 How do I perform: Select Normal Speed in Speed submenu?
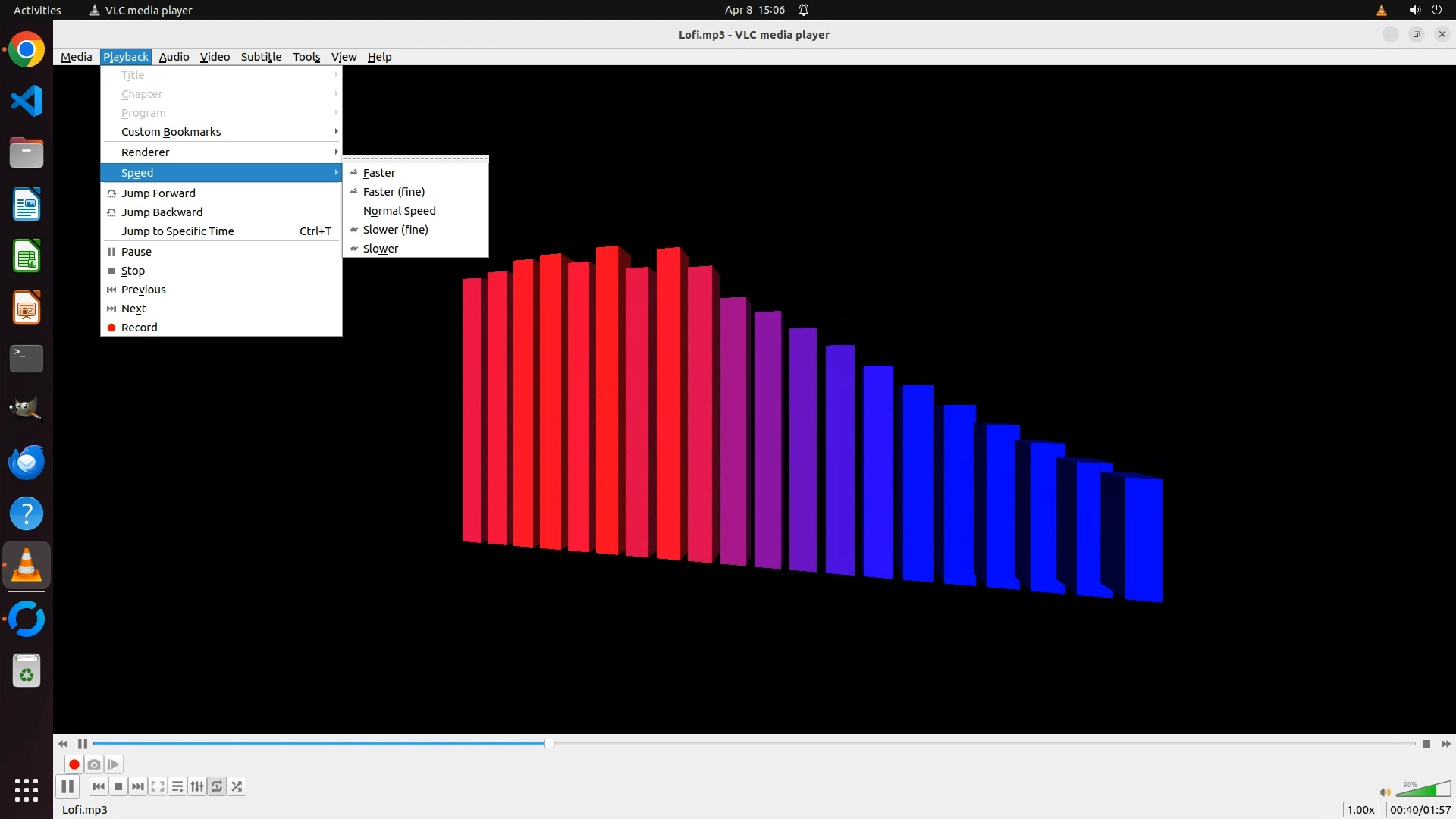(399, 211)
